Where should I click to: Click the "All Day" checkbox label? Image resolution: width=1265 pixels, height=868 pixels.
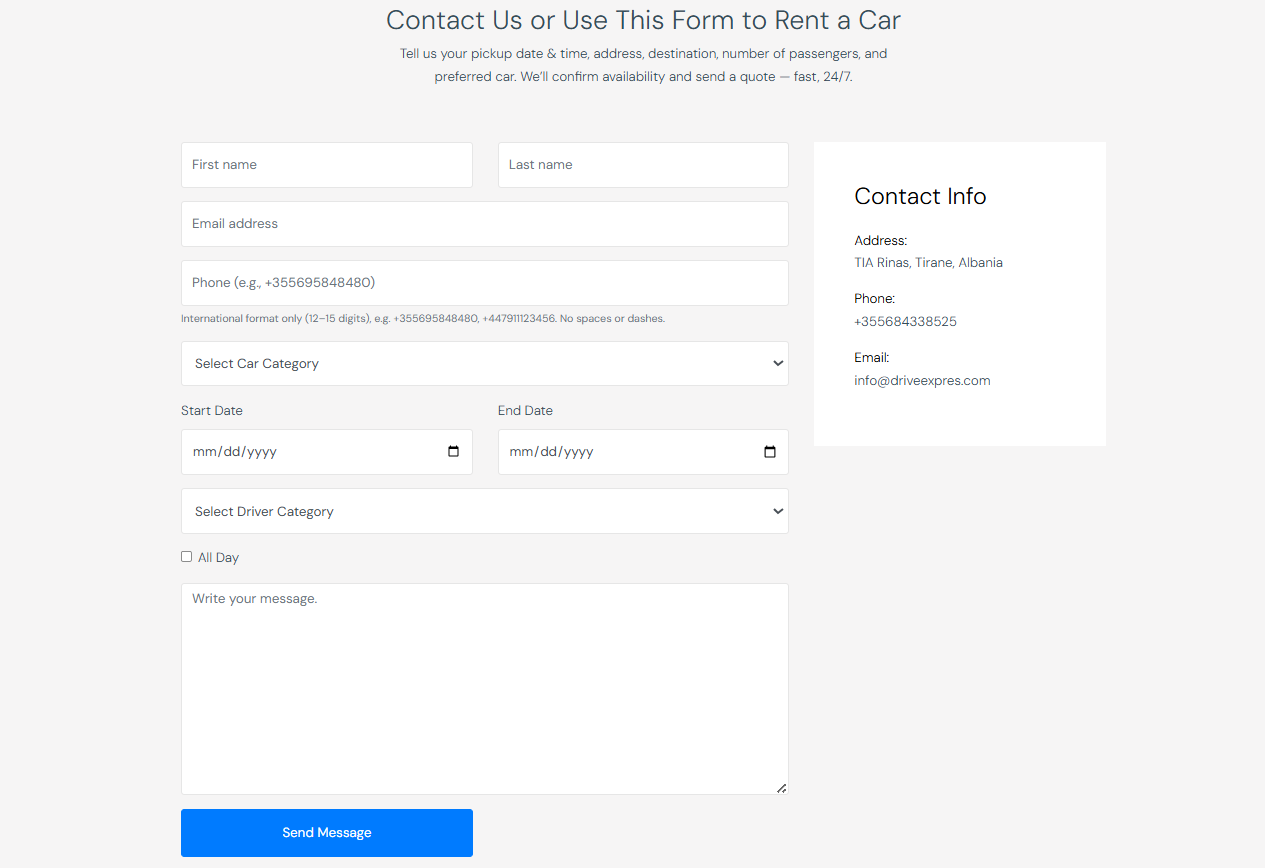click(218, 558)
